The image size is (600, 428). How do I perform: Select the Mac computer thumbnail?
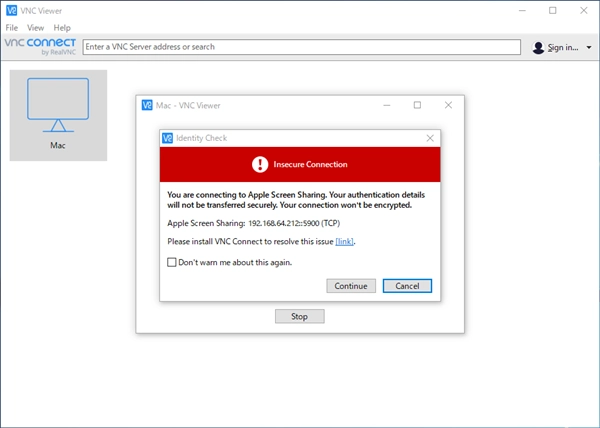[x=58, y=115]
